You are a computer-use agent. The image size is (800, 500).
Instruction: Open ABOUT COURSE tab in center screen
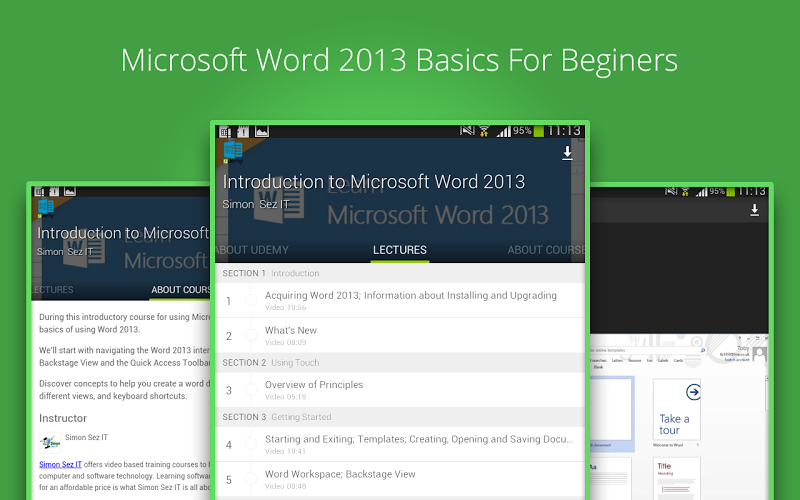[546, 250]
